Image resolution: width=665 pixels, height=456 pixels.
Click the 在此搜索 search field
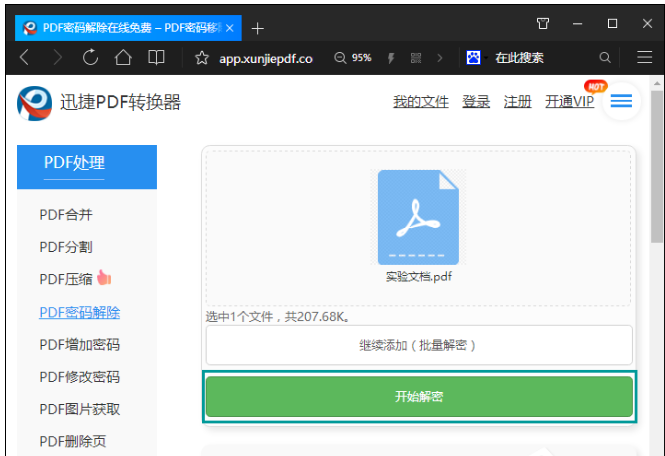pyautogui.click(x=520, y=58)
